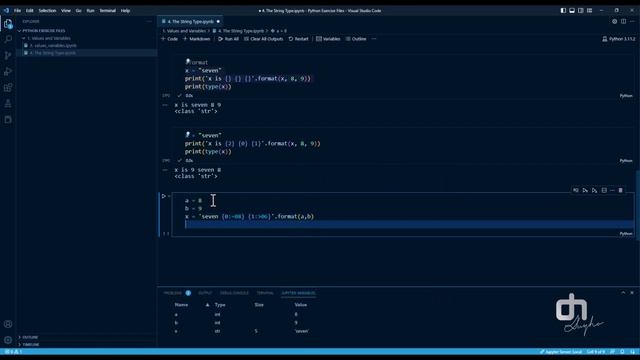Open the notebook Outline button
Screen dimensions: 640x360
[356, 39]
